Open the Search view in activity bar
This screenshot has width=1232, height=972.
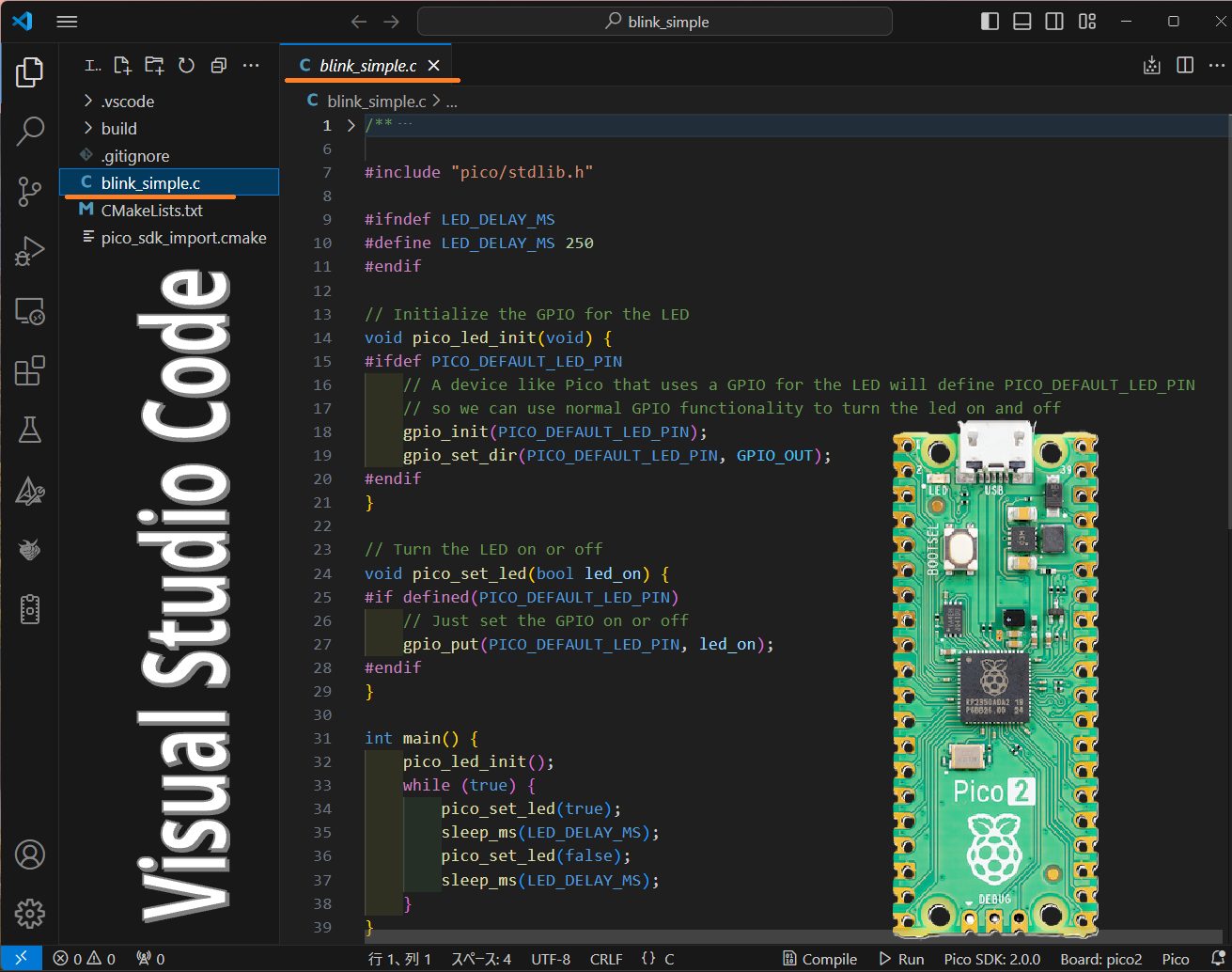coord(30,132)
